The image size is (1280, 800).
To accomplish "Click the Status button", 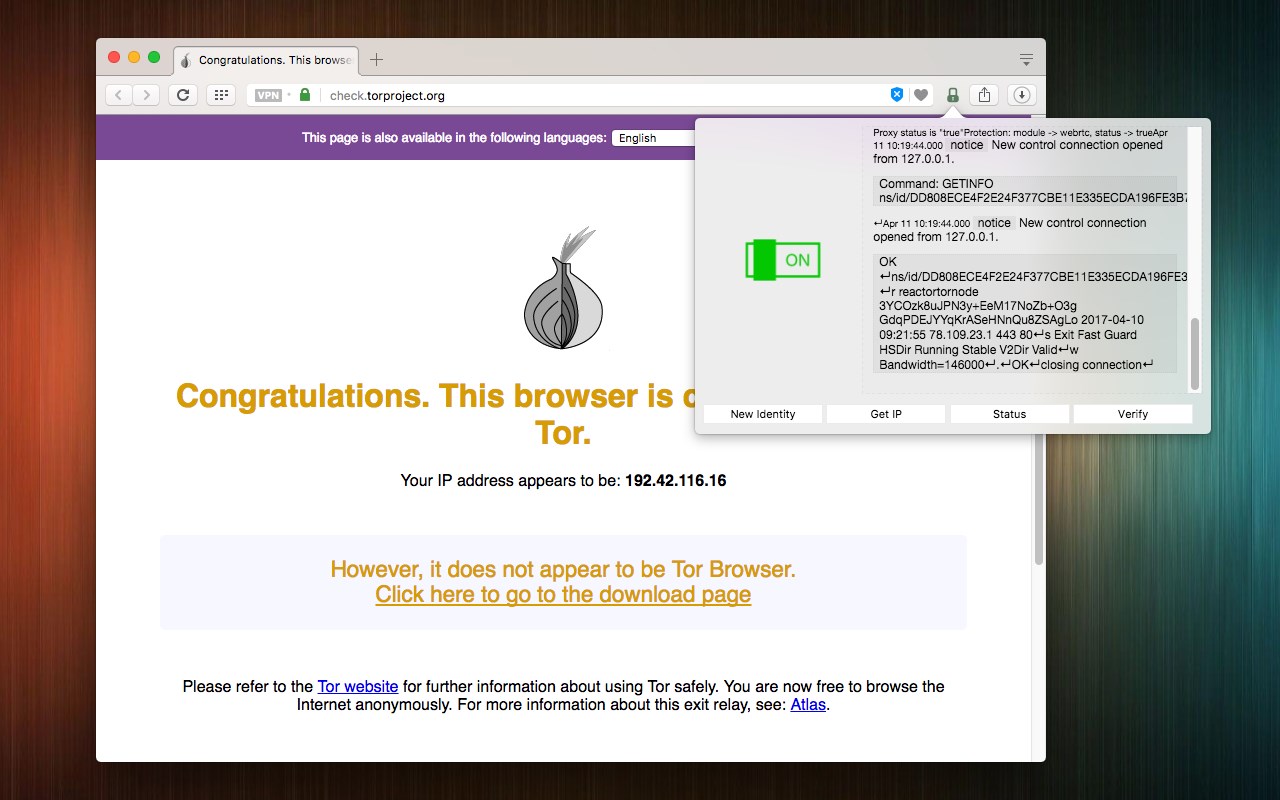I will point(1009,414).
